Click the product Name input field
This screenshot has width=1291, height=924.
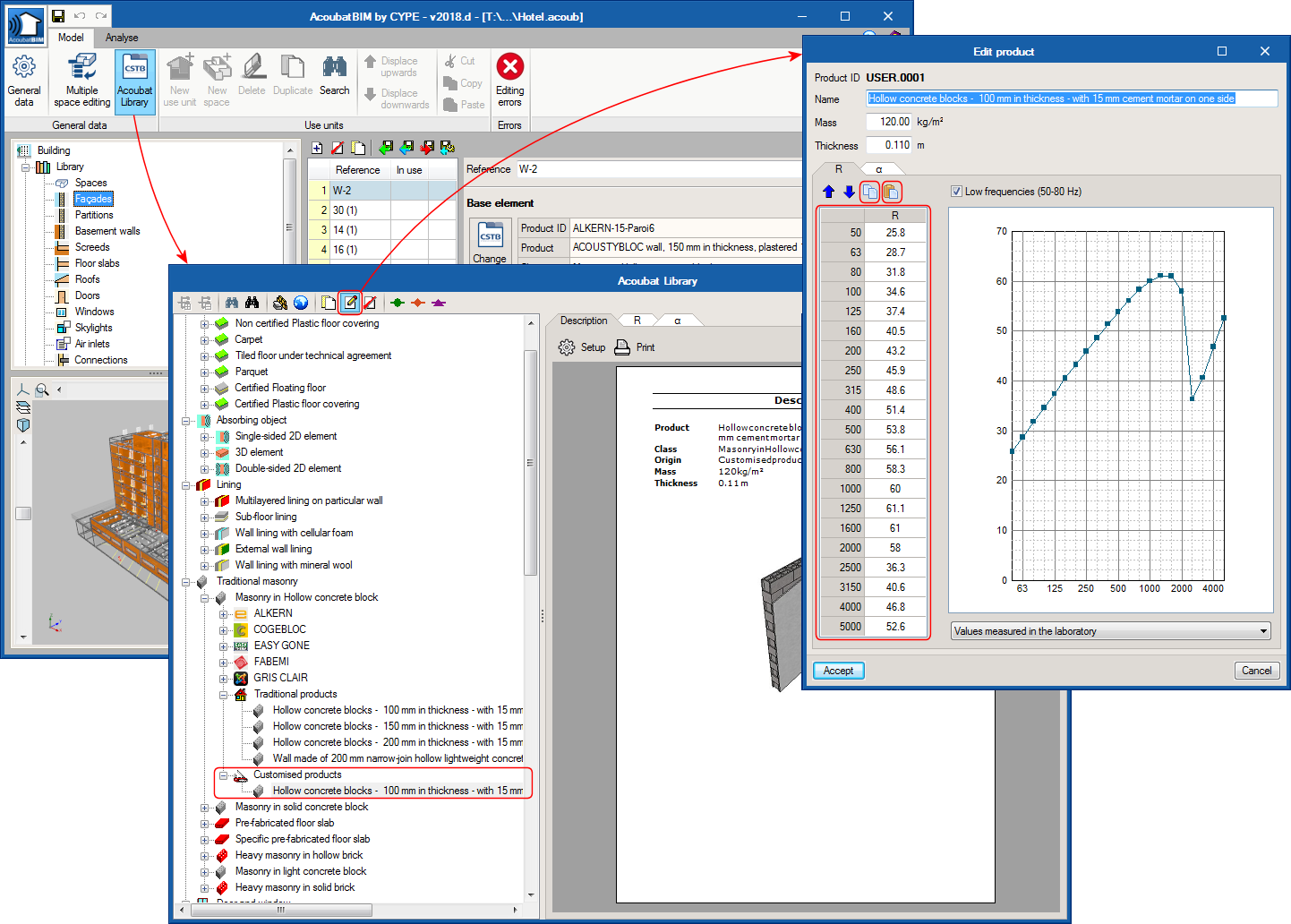pos(1072,98)
